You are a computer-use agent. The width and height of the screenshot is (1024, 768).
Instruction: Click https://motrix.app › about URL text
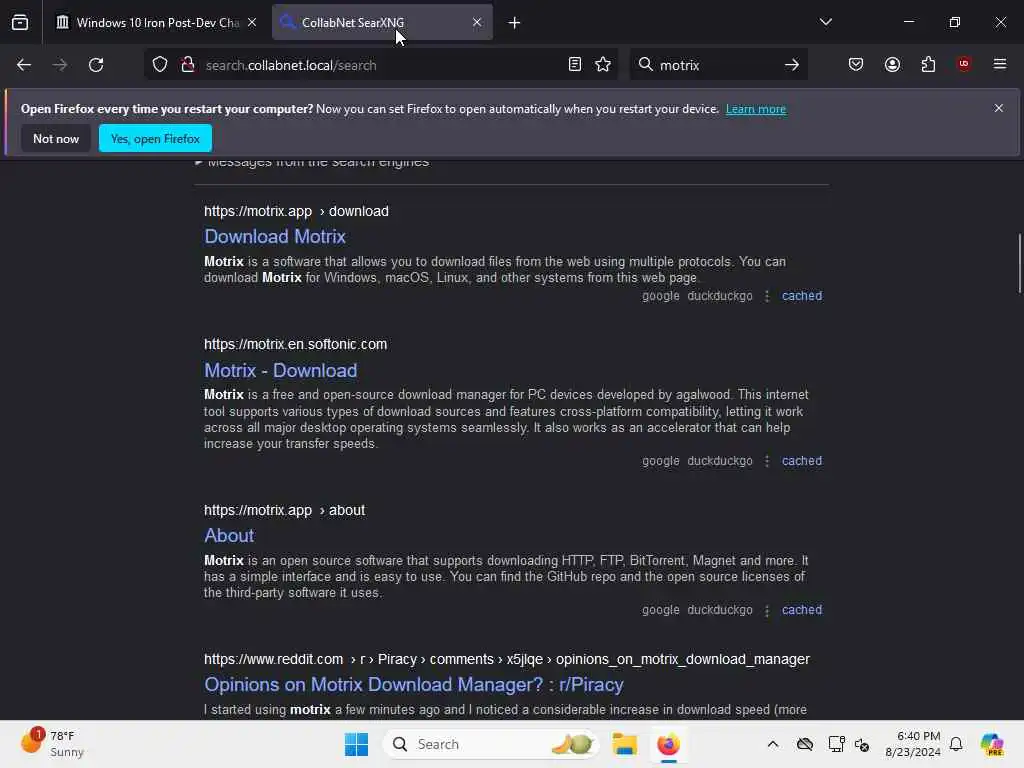point(285,510)
